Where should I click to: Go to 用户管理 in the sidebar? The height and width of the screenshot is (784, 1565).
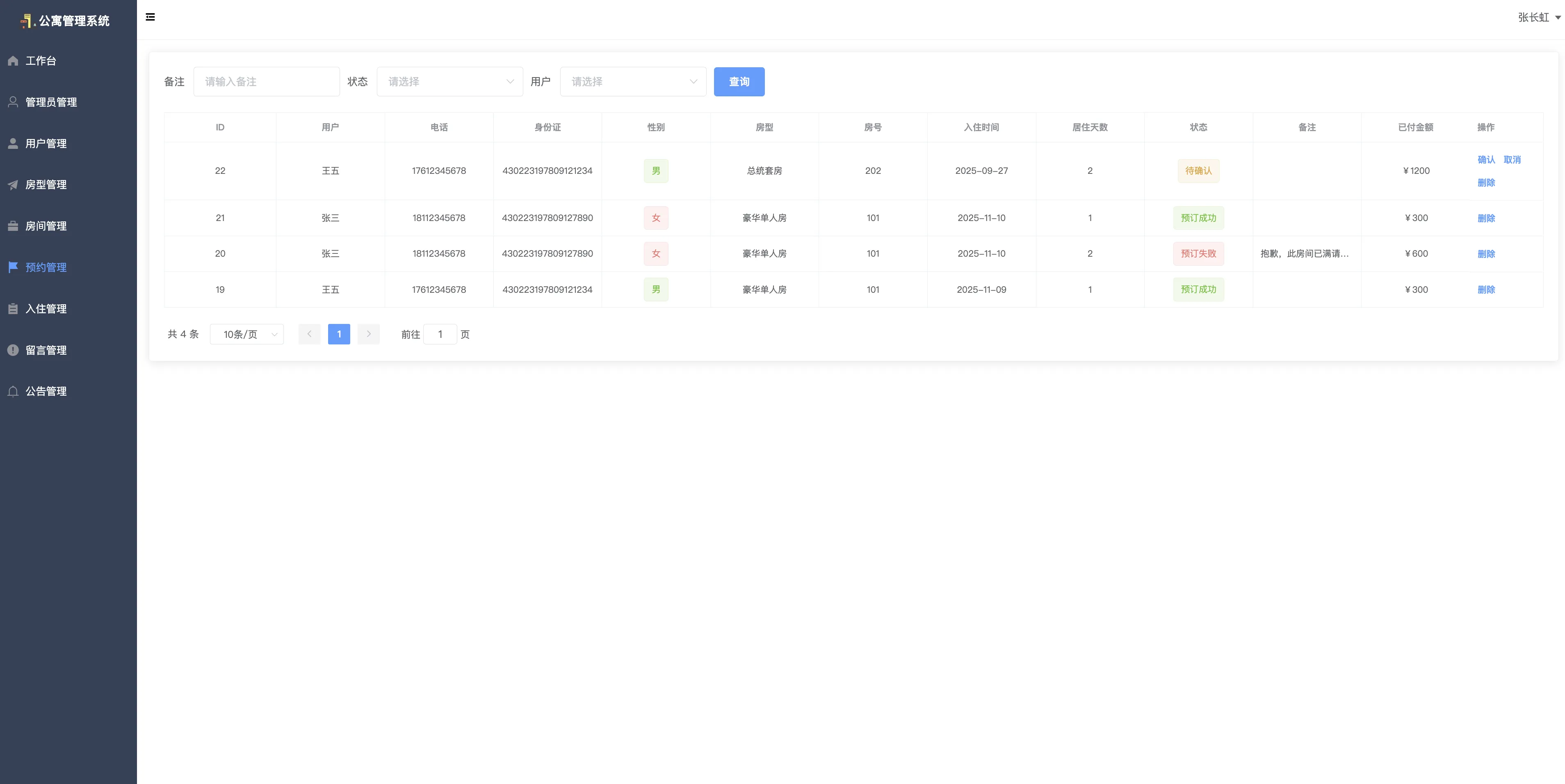click(x=46, y=144)
